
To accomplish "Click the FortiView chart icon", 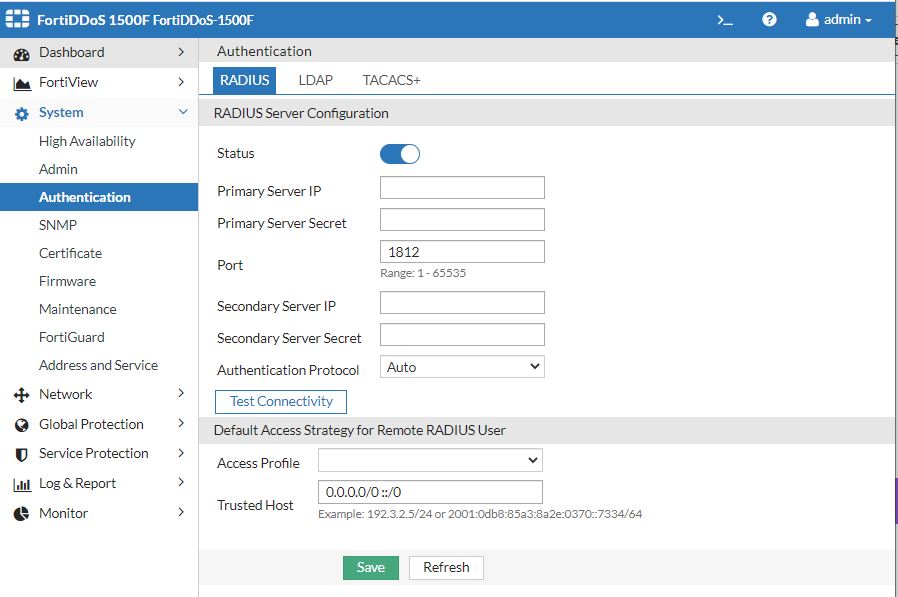I will pyautogui.click(x=22, y=84).
